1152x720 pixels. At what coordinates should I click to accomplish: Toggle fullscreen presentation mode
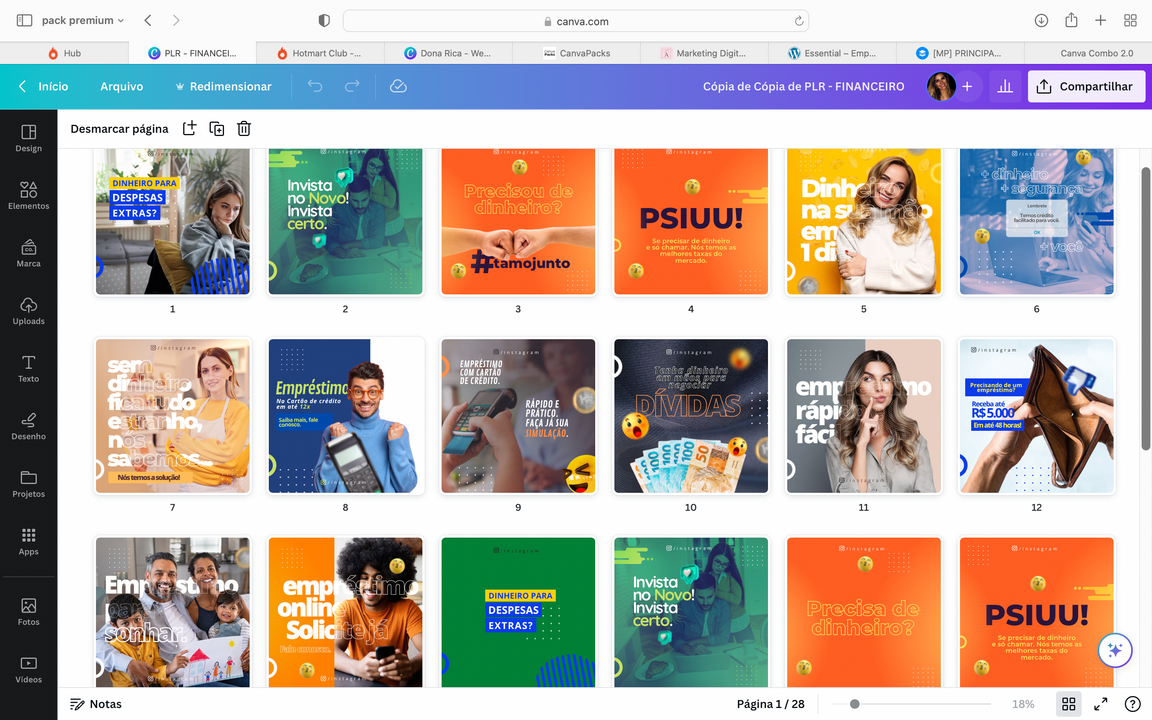(1100, 704)
